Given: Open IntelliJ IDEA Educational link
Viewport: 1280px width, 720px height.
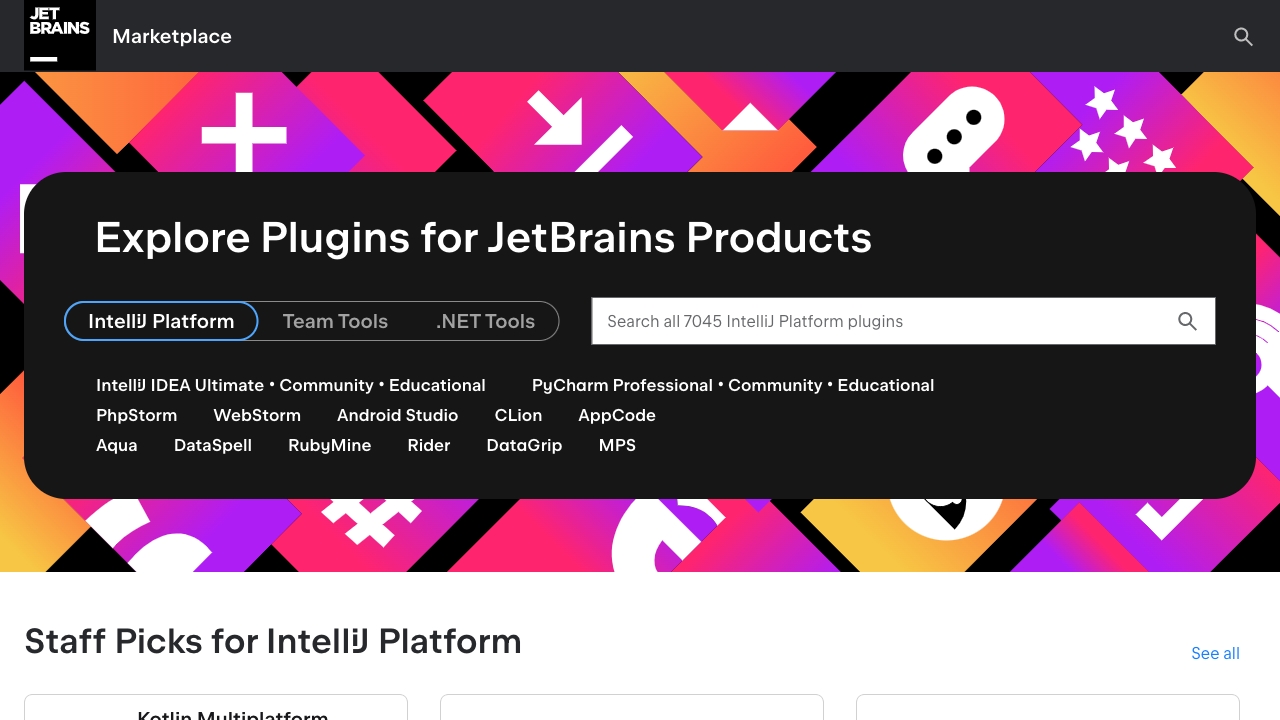Looking at the screenshot, I should click(x=437, y=385).
